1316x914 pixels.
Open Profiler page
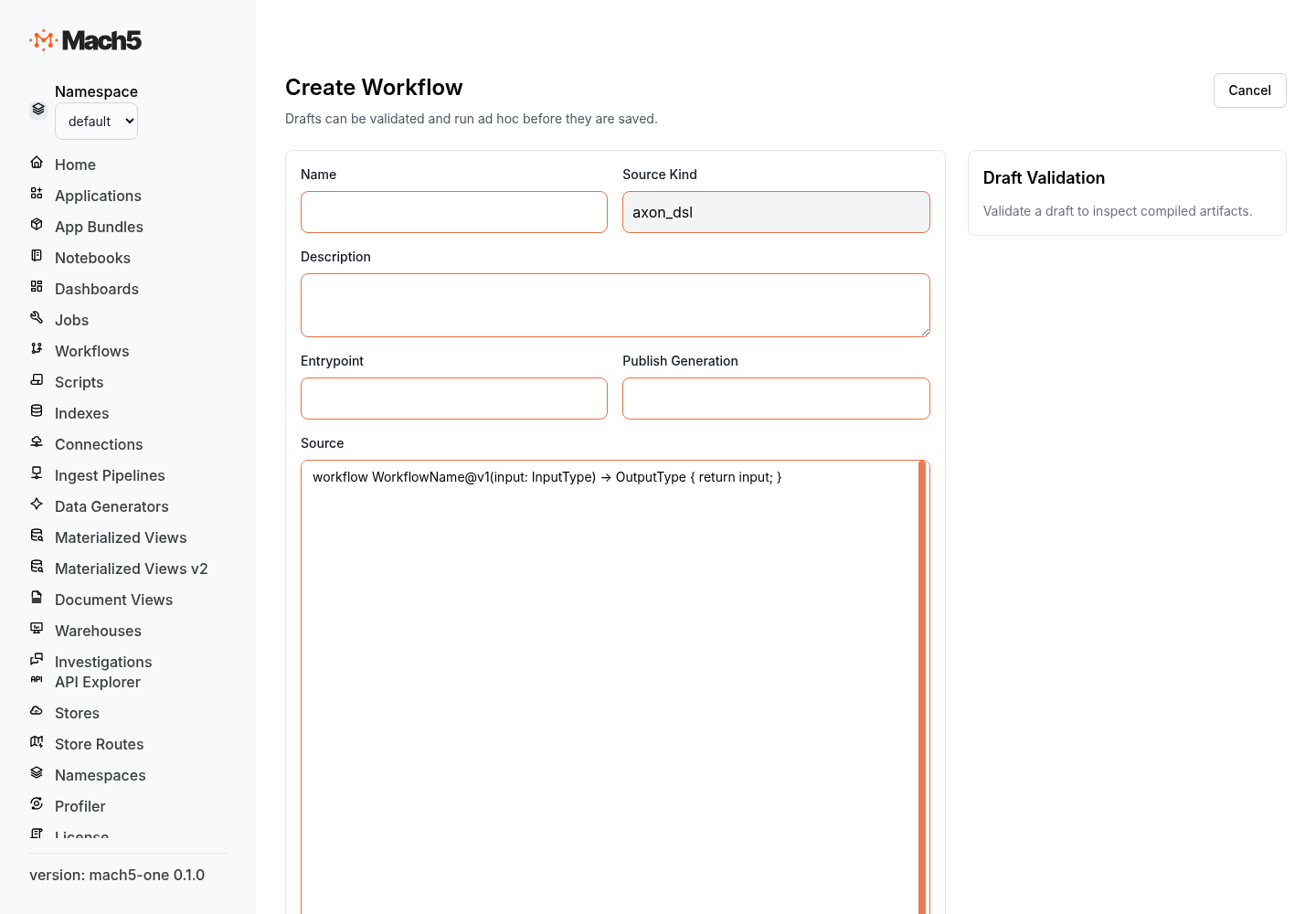[80, 806]
